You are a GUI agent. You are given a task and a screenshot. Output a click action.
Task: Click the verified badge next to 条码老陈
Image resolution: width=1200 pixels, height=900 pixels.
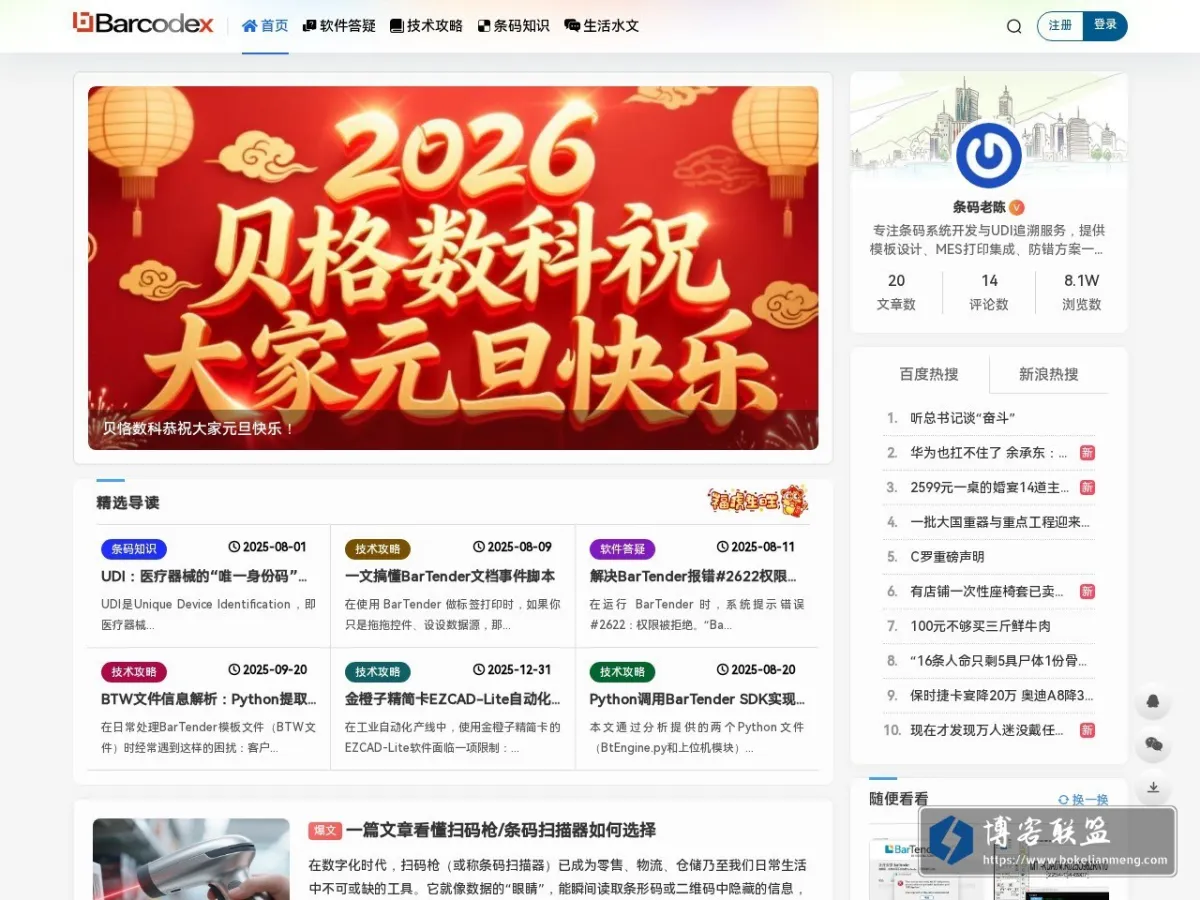click(1017, 207)
